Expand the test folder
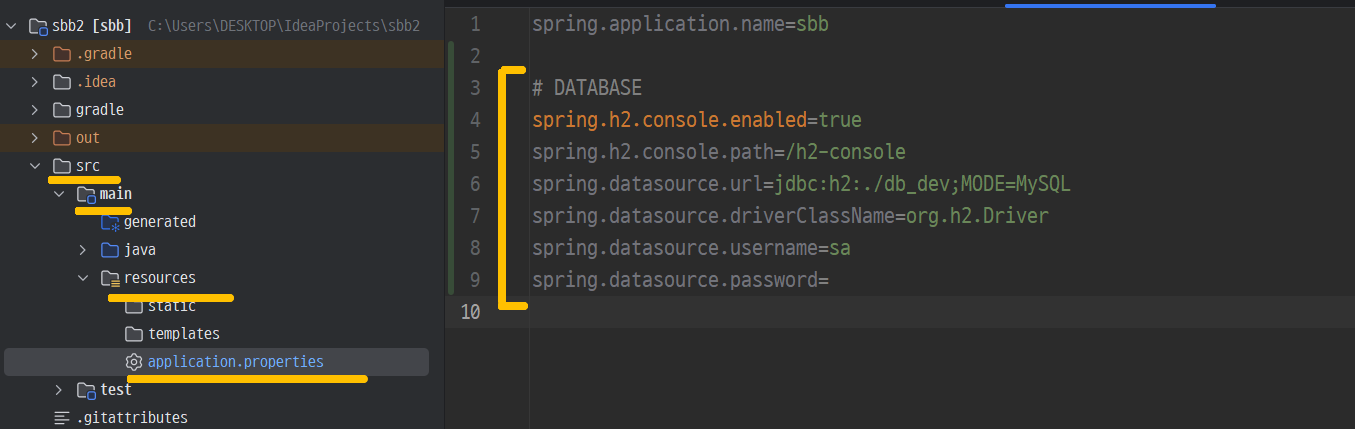1355x429 pixels. click(x=58, y=390)
